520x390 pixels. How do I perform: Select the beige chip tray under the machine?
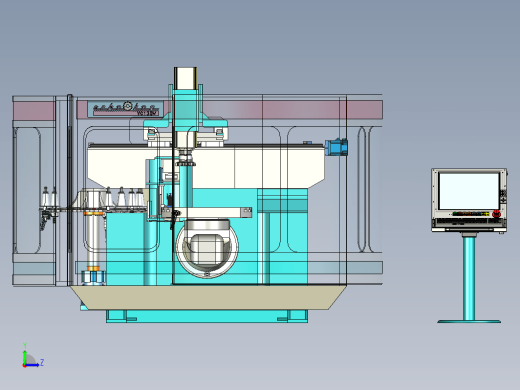click(208, 297)
